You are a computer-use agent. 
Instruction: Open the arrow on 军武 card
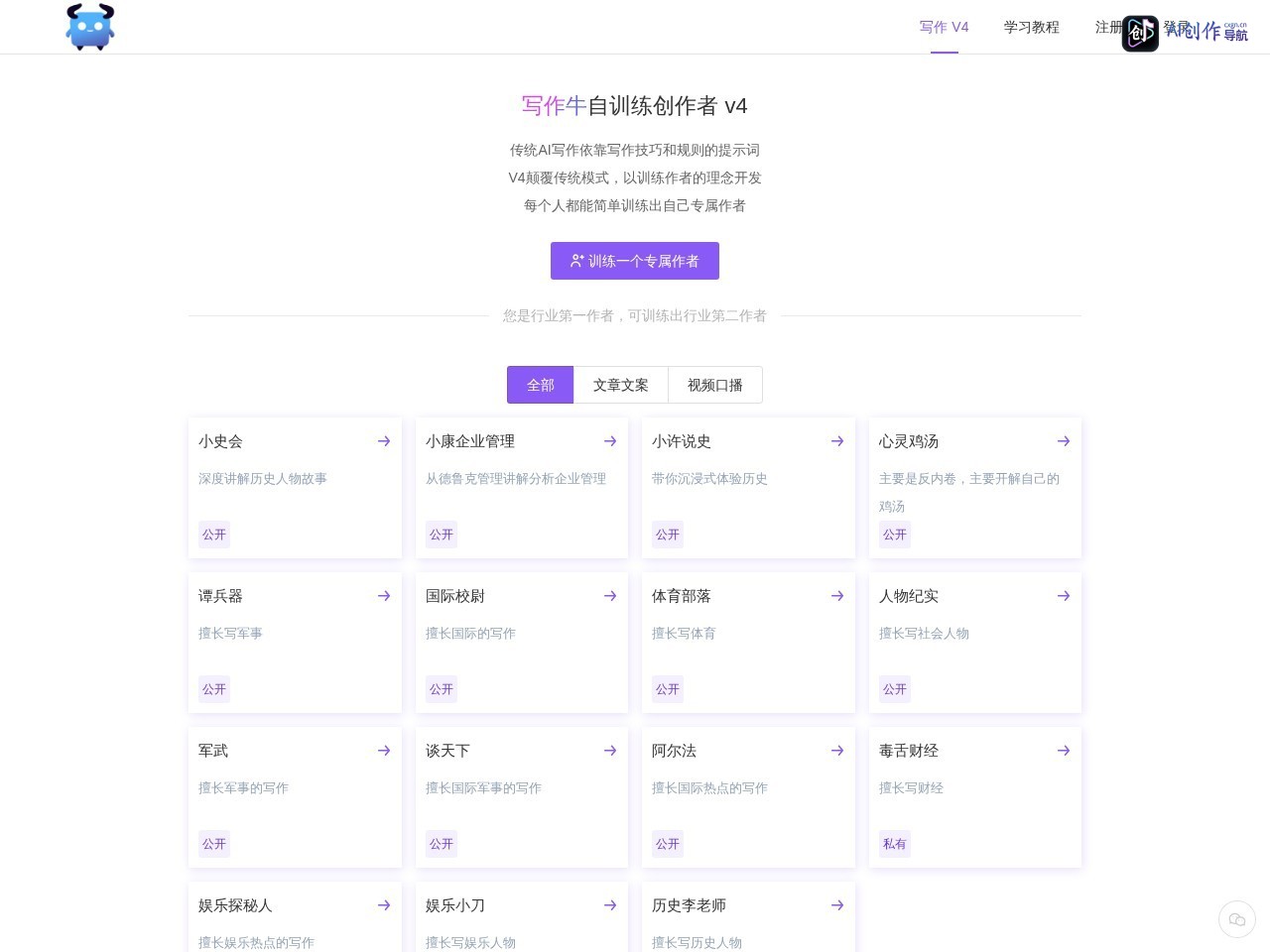pos(384,751)
